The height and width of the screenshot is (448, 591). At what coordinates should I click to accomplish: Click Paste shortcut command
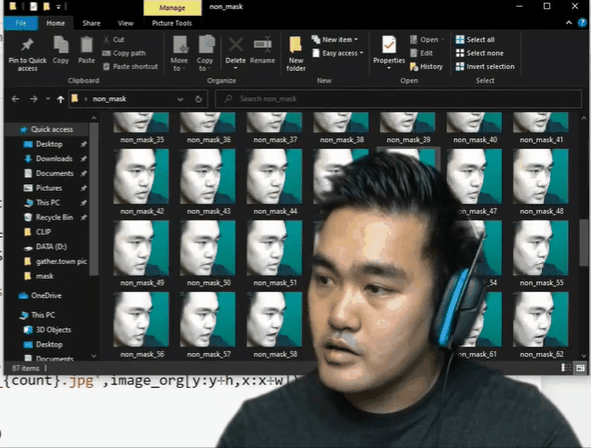(130, 67)
